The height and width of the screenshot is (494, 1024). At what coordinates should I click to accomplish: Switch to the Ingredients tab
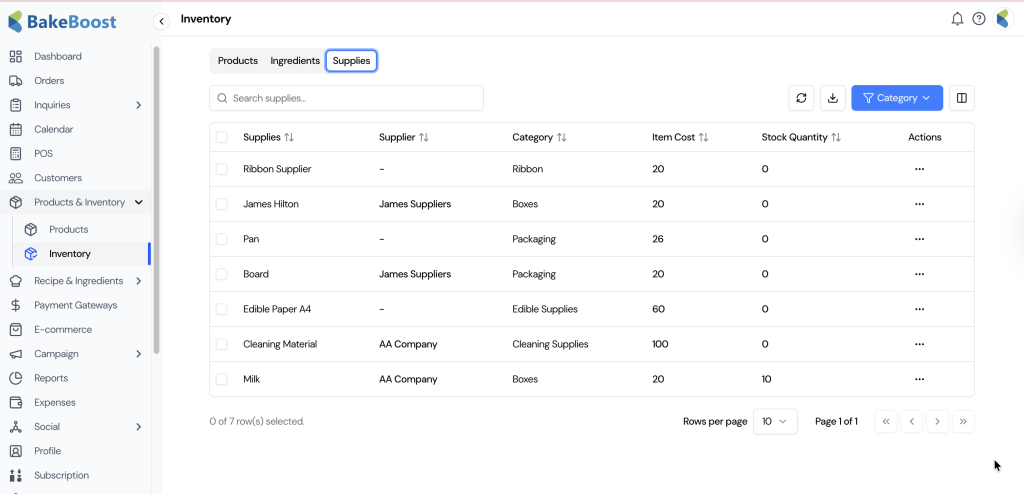point(295,61)
